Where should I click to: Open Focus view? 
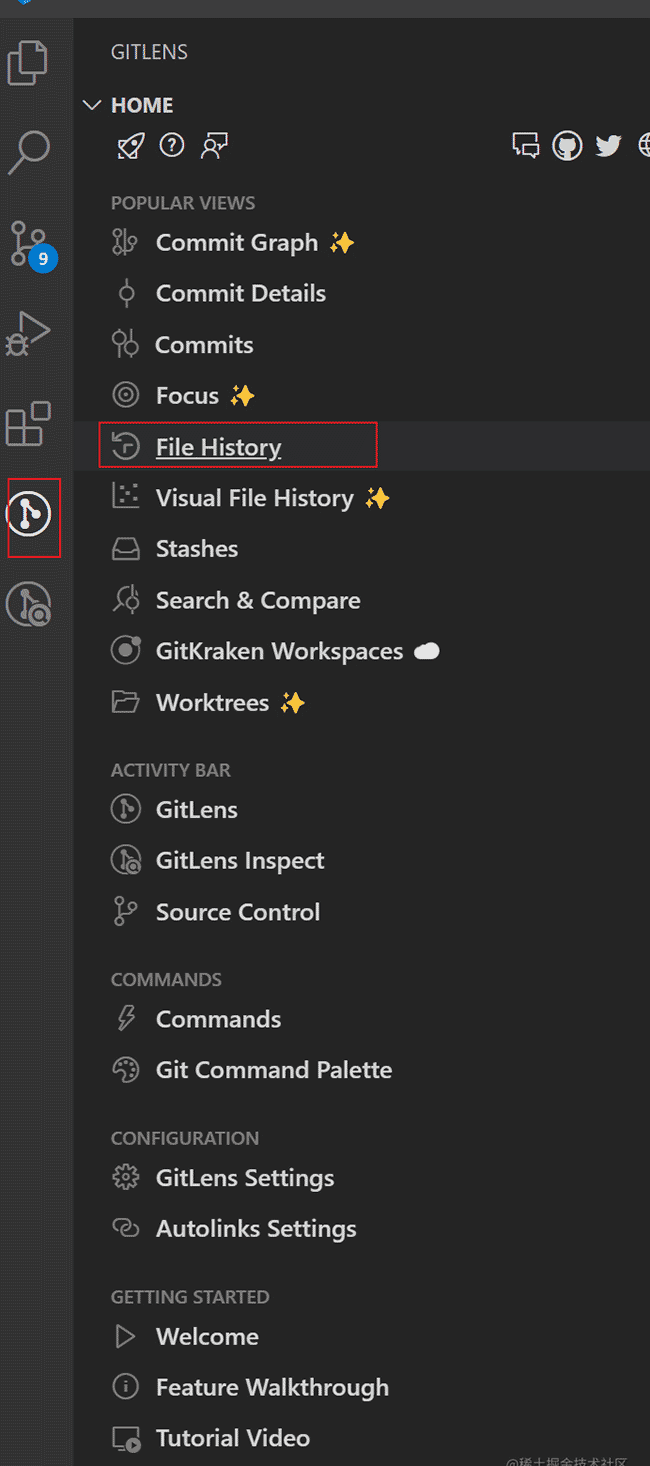tap(187, 396)
